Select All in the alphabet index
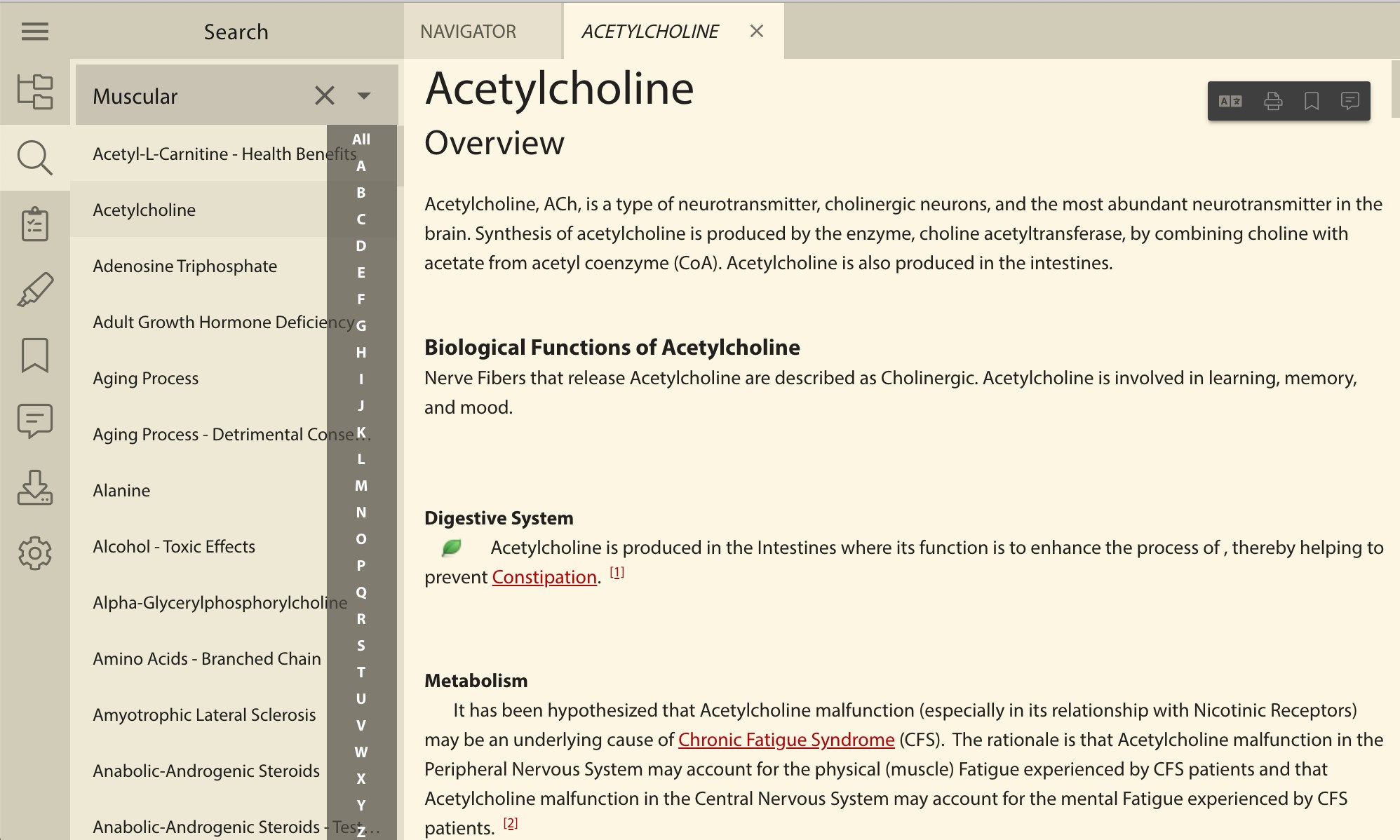Image resolution: width=1400 pixels, height=840 pixels. (361, 140)
